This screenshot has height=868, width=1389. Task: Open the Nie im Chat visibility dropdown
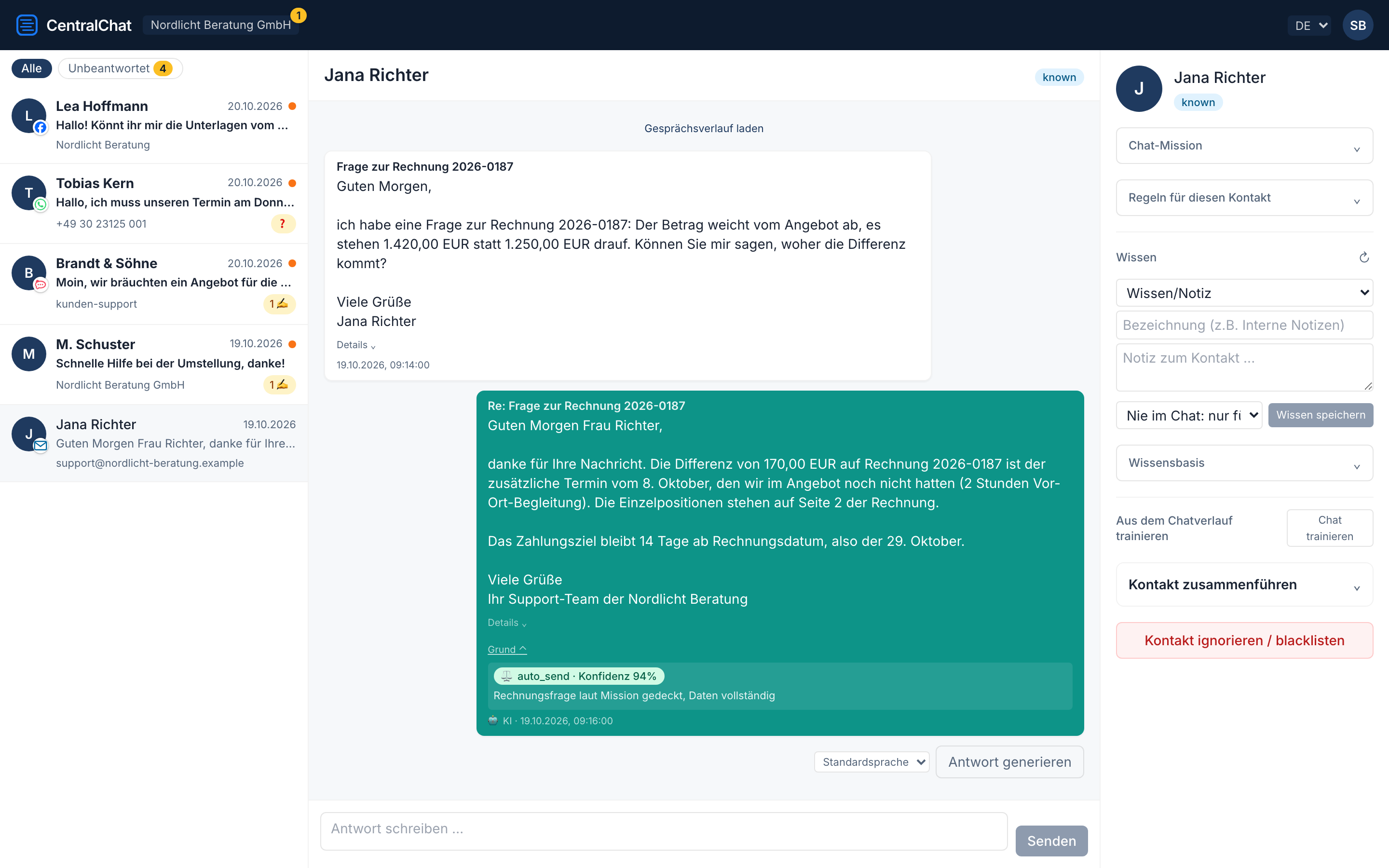(1189, 415)
